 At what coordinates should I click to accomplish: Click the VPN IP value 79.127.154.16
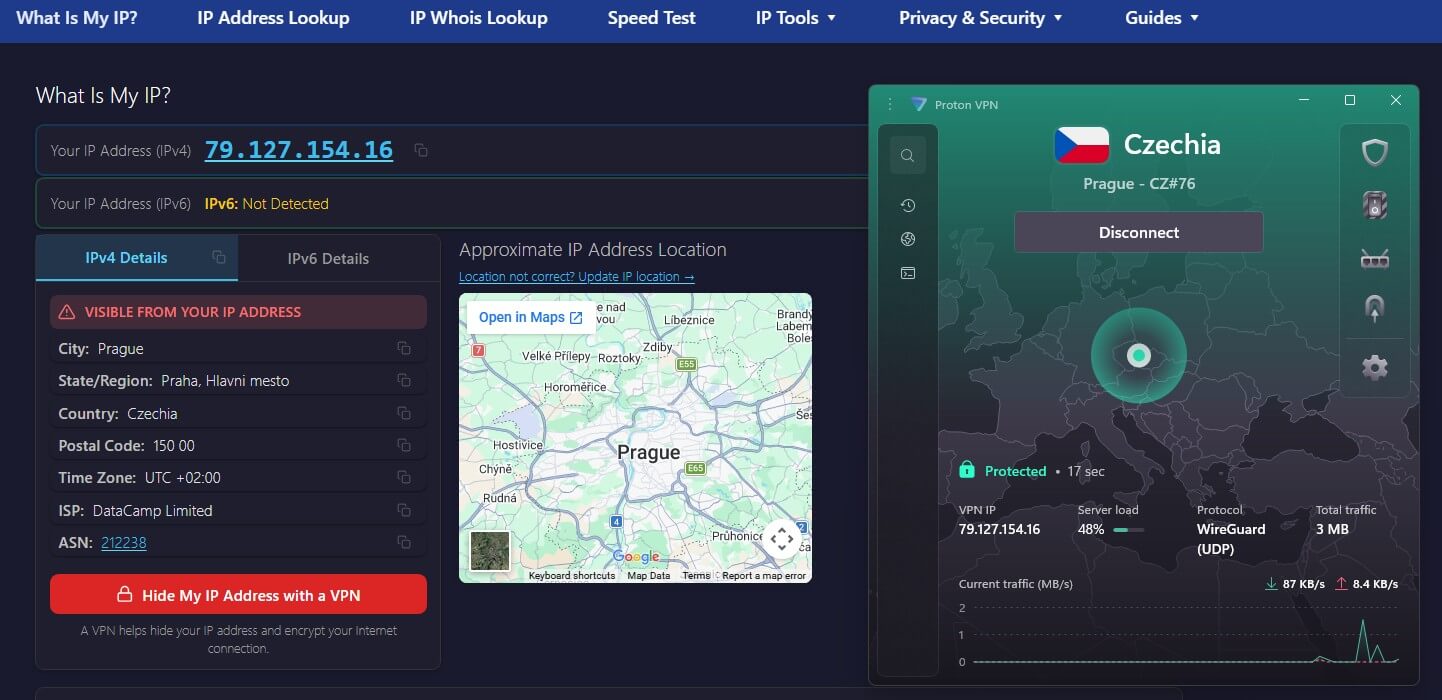tap(999, 529)
